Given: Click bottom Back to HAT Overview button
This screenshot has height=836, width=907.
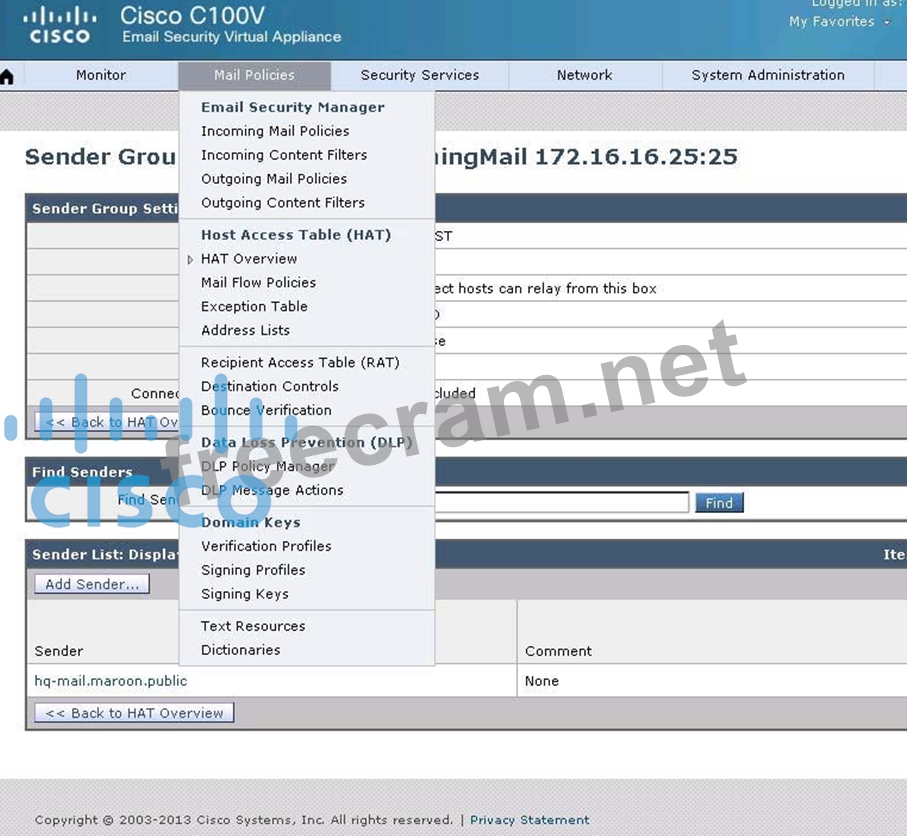Looking at the screenshot, I should tap(134, 713).
